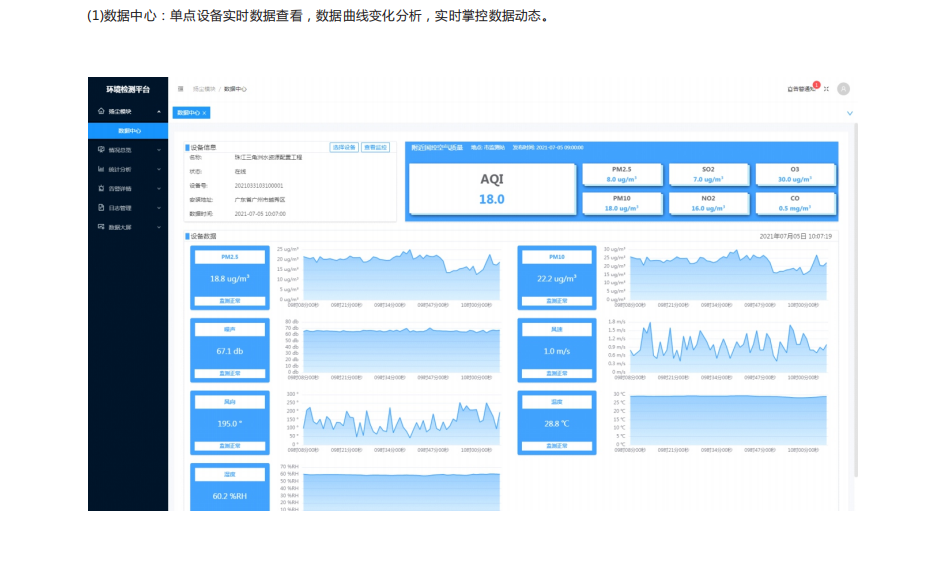
Task: Click the data time 2021-07-05 10:07:00
Action: pos(260,214)
